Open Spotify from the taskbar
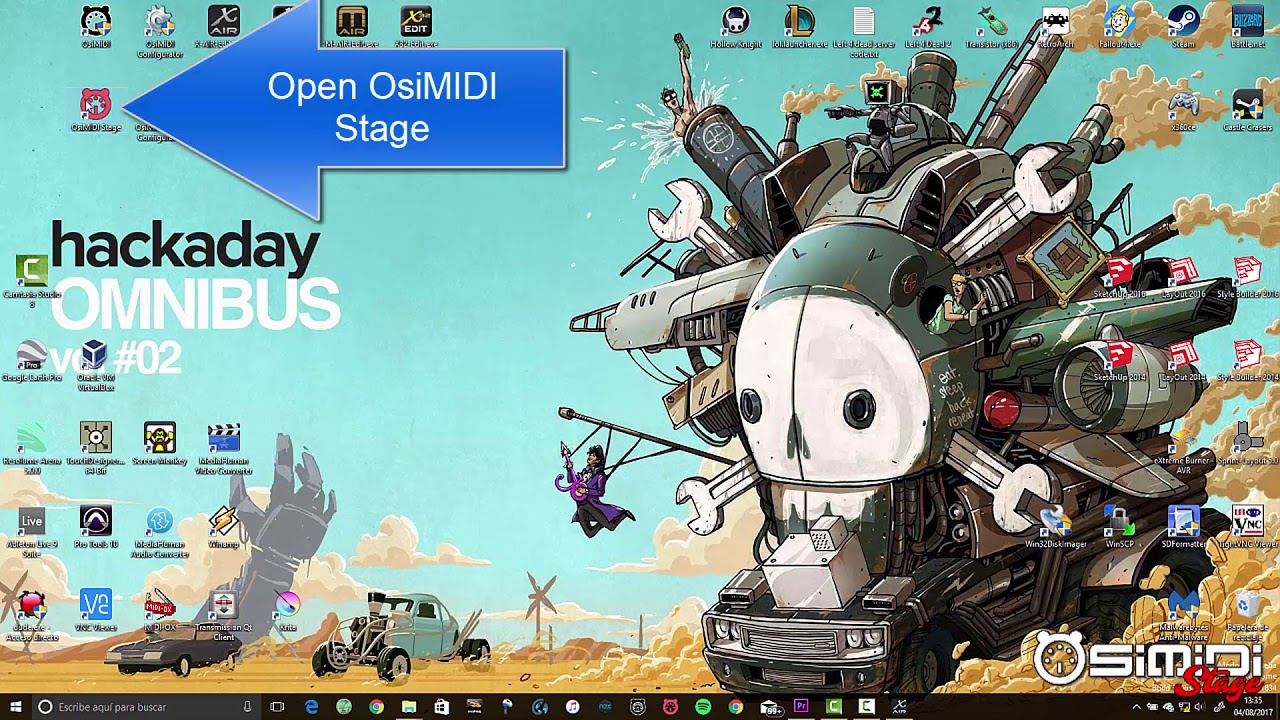Viewport: 1280px width, 720px height. [702, 707]
